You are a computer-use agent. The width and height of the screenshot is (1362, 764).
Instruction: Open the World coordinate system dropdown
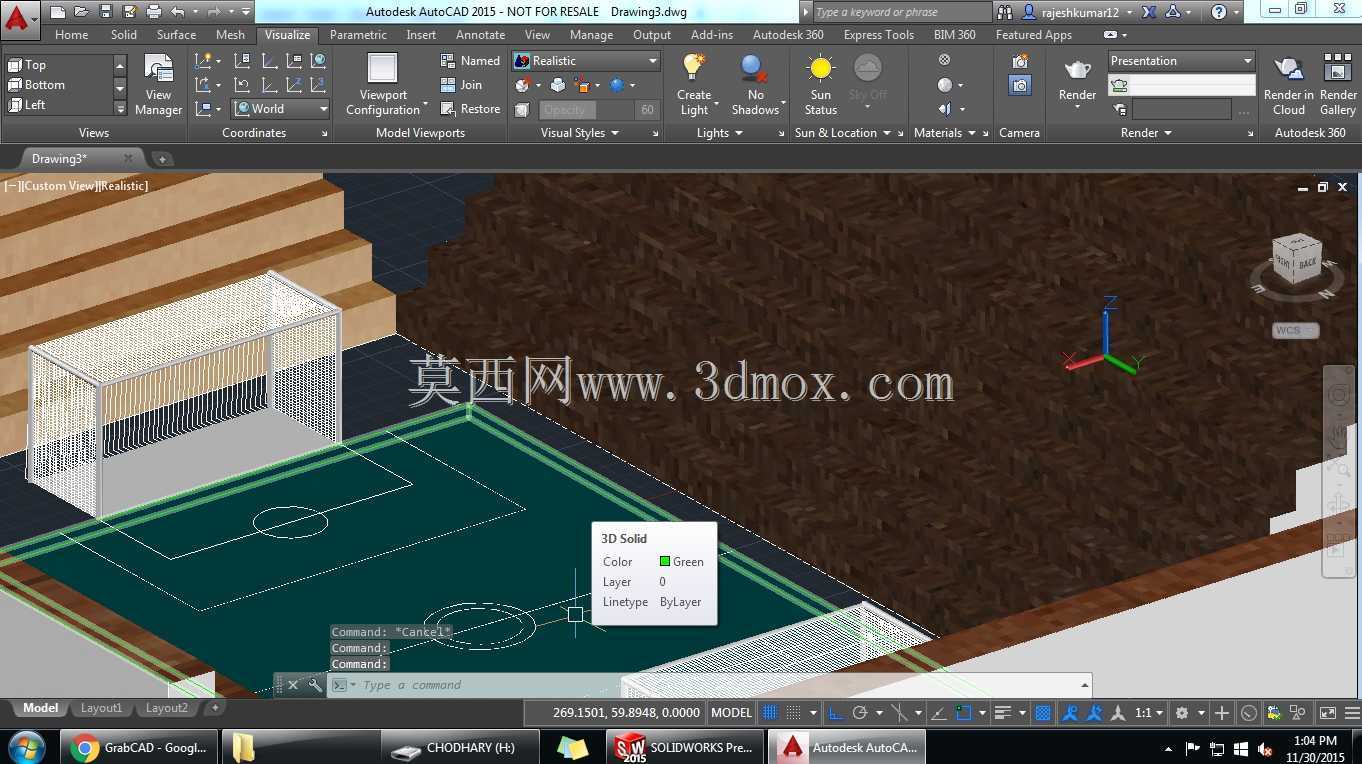pos(281,109)
